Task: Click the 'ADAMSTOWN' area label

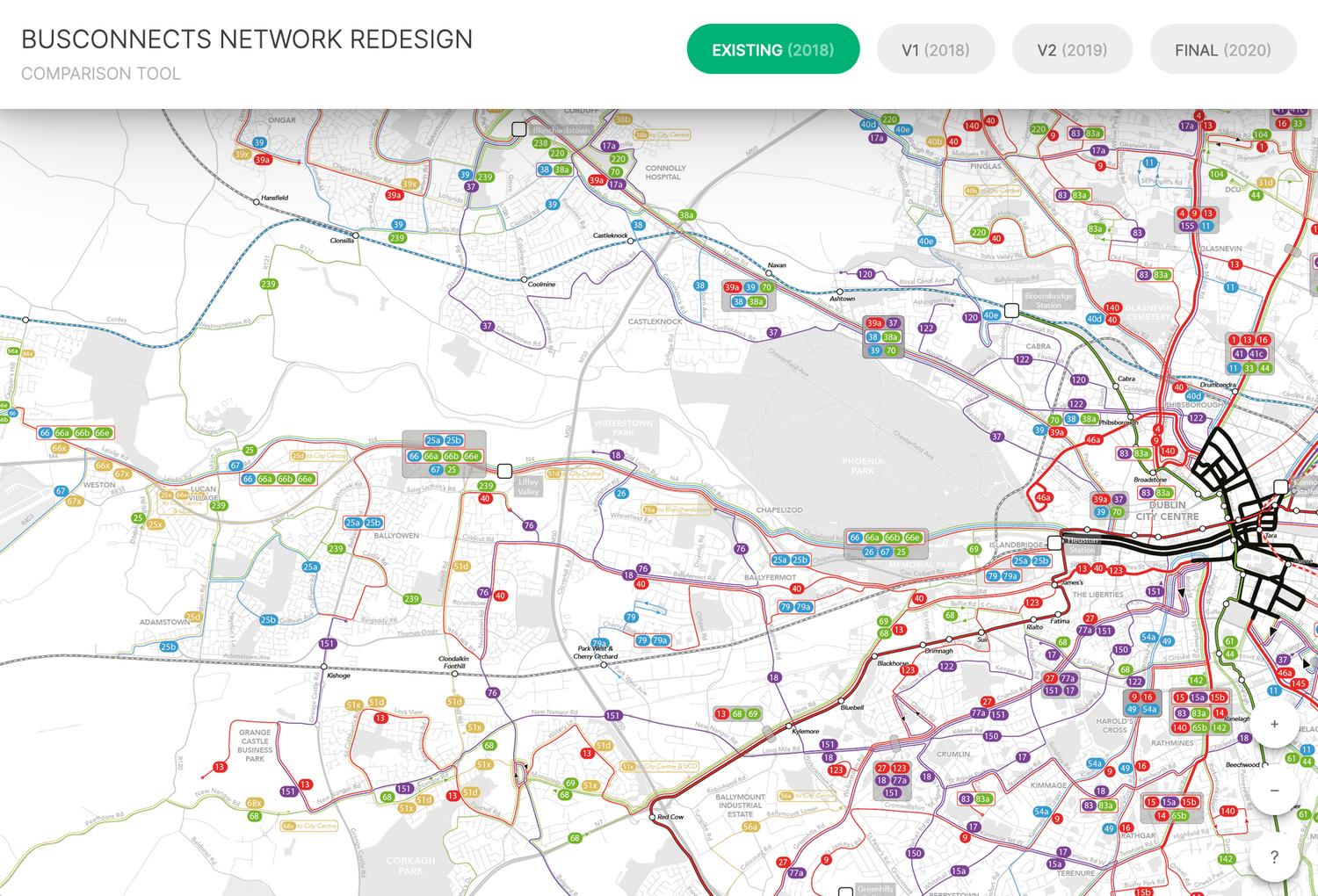Action: point(164,622)
